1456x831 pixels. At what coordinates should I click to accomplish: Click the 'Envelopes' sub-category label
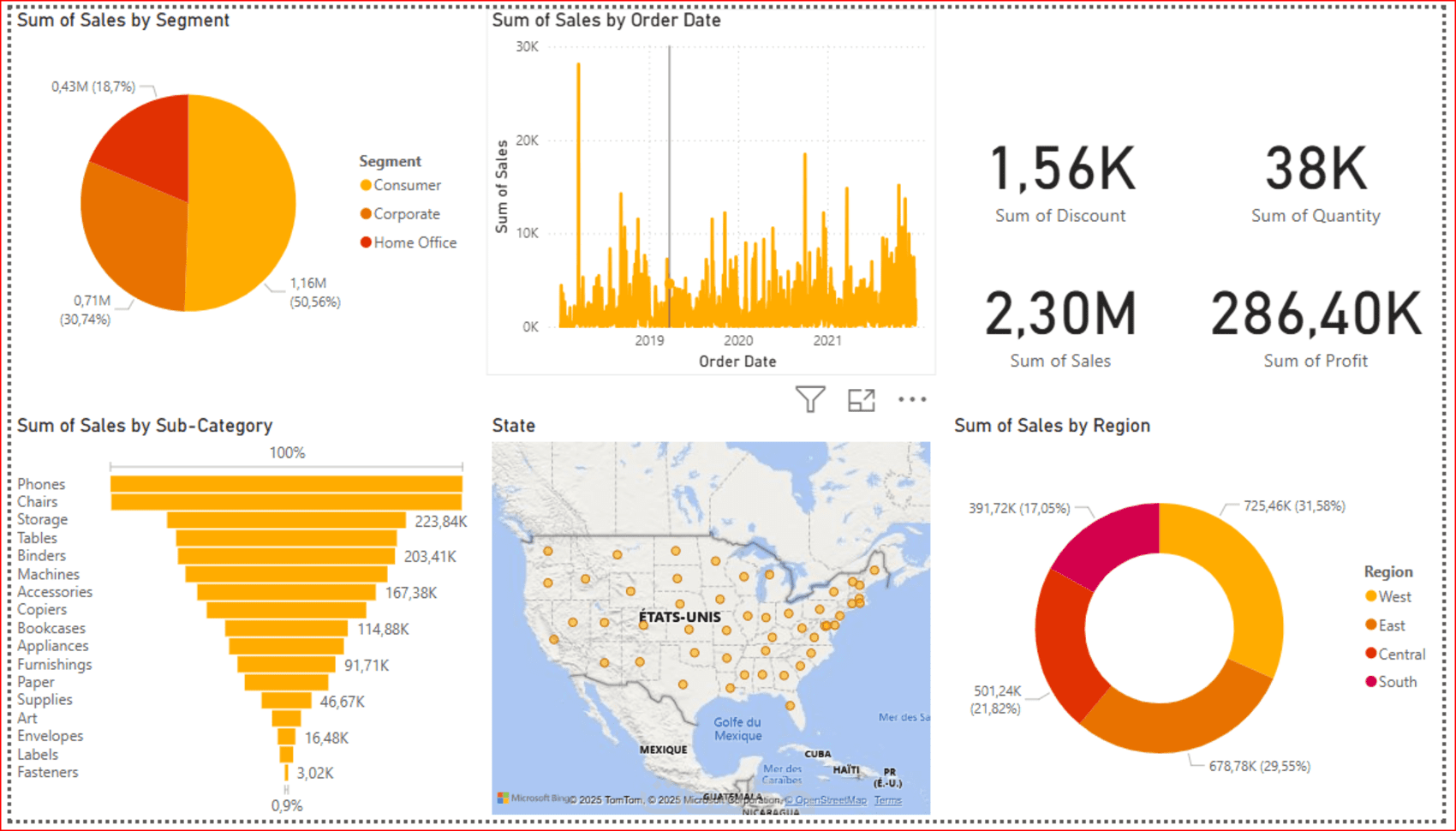(x=51, y=736)
